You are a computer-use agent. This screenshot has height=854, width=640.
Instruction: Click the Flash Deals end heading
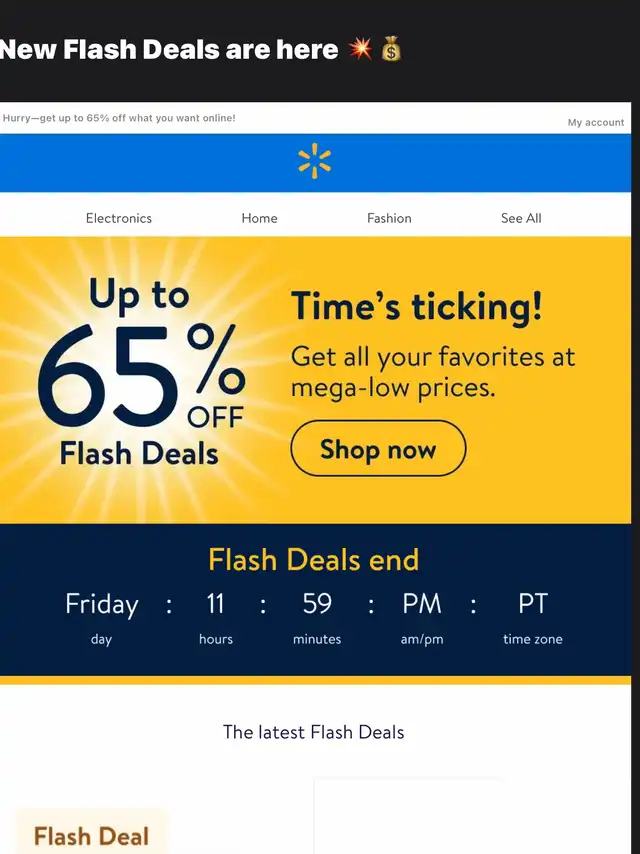click(x=314, y=559)
